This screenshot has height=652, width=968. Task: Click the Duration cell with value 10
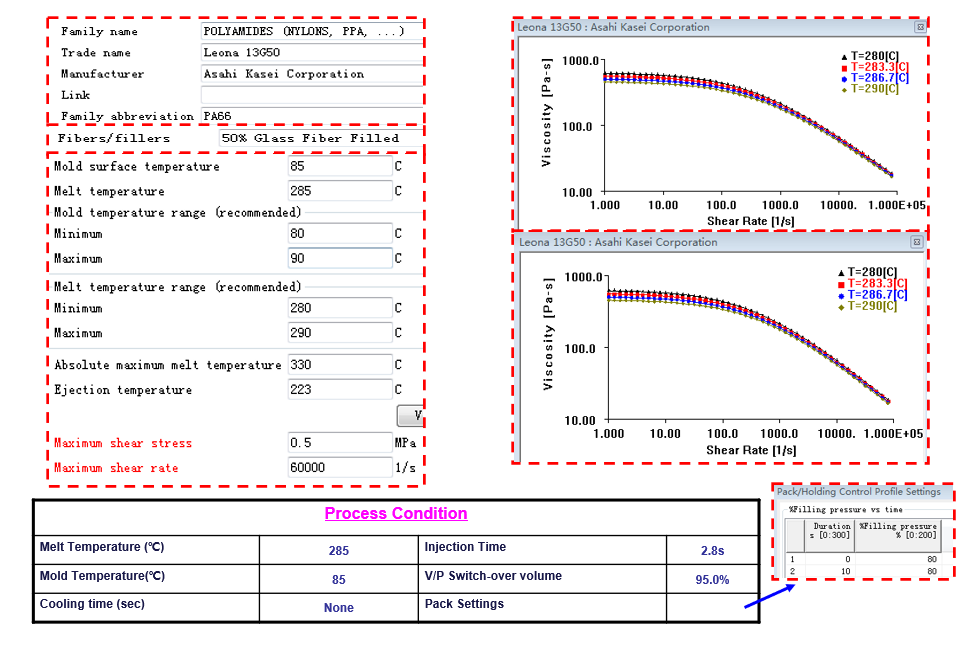pyautogui.click(x=829, y=571)
